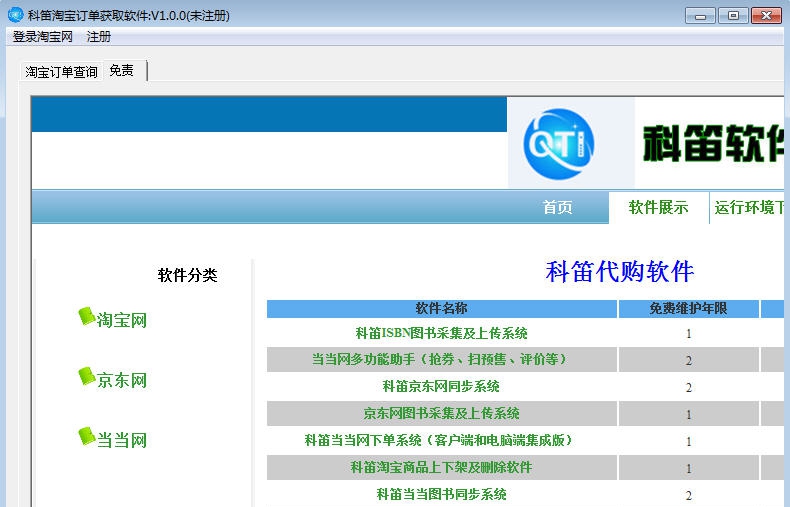This screenshot has width=790, height=507.
Task: Open 科笛京东网同步系统 link
Action: pyautogui.click(x=441, y=387)
